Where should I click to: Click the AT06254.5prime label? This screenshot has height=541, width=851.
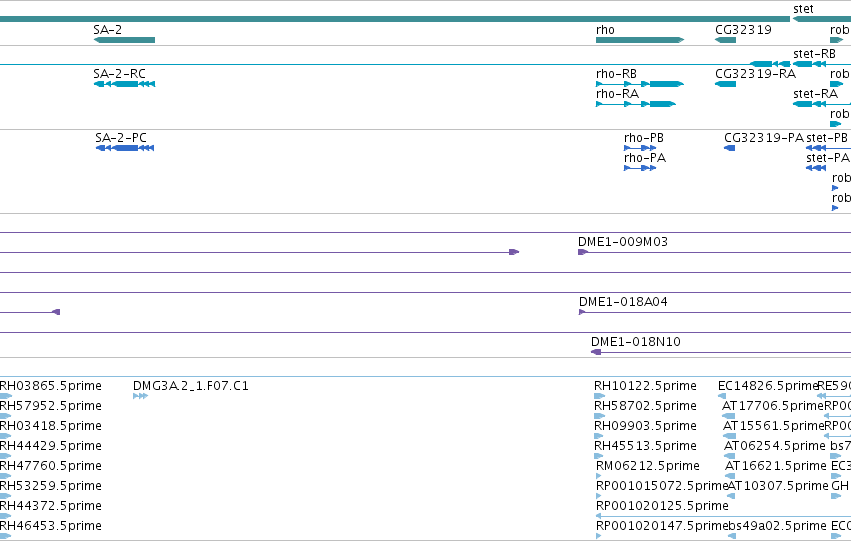point(775,446)
